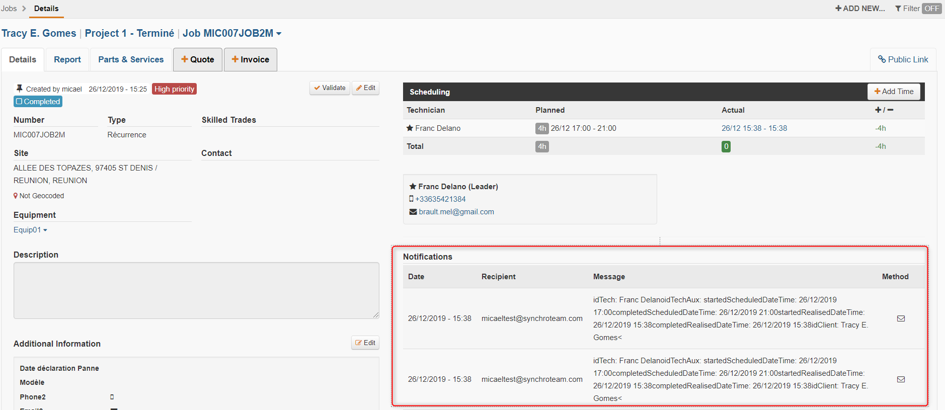The width and height of the screenshot is (945, 410).
Task: Click email icon in first notification row
Action: tap(901, 319)
